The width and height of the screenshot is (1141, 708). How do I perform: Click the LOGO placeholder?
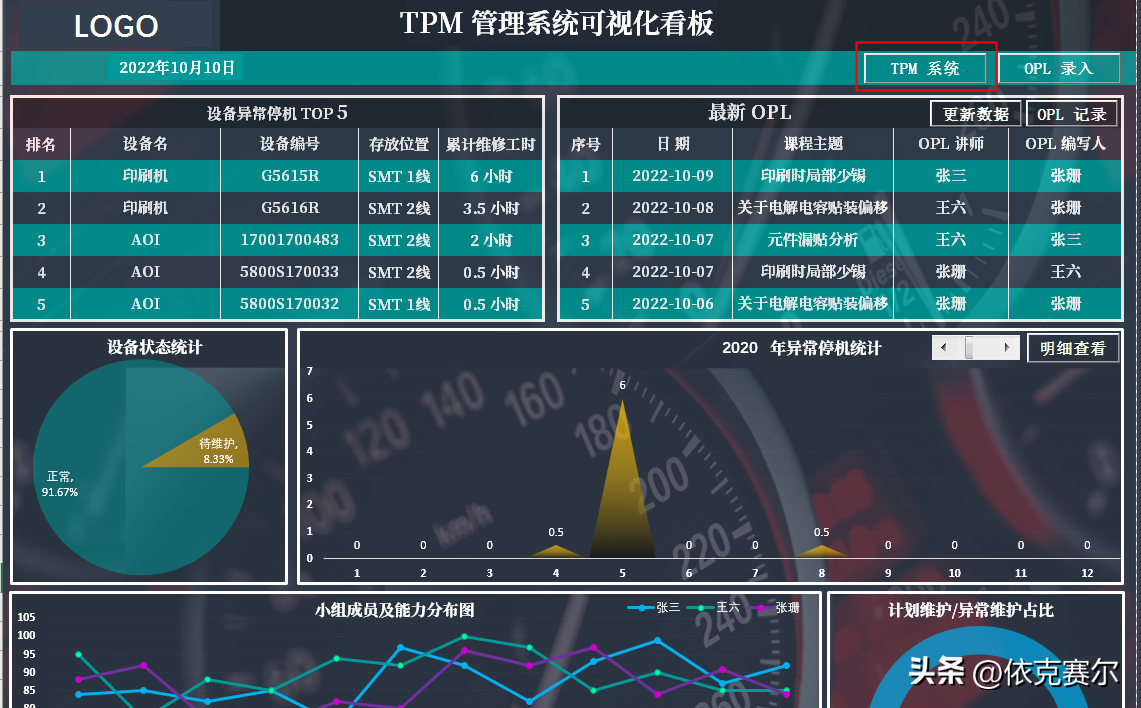(x=116, y=26)
